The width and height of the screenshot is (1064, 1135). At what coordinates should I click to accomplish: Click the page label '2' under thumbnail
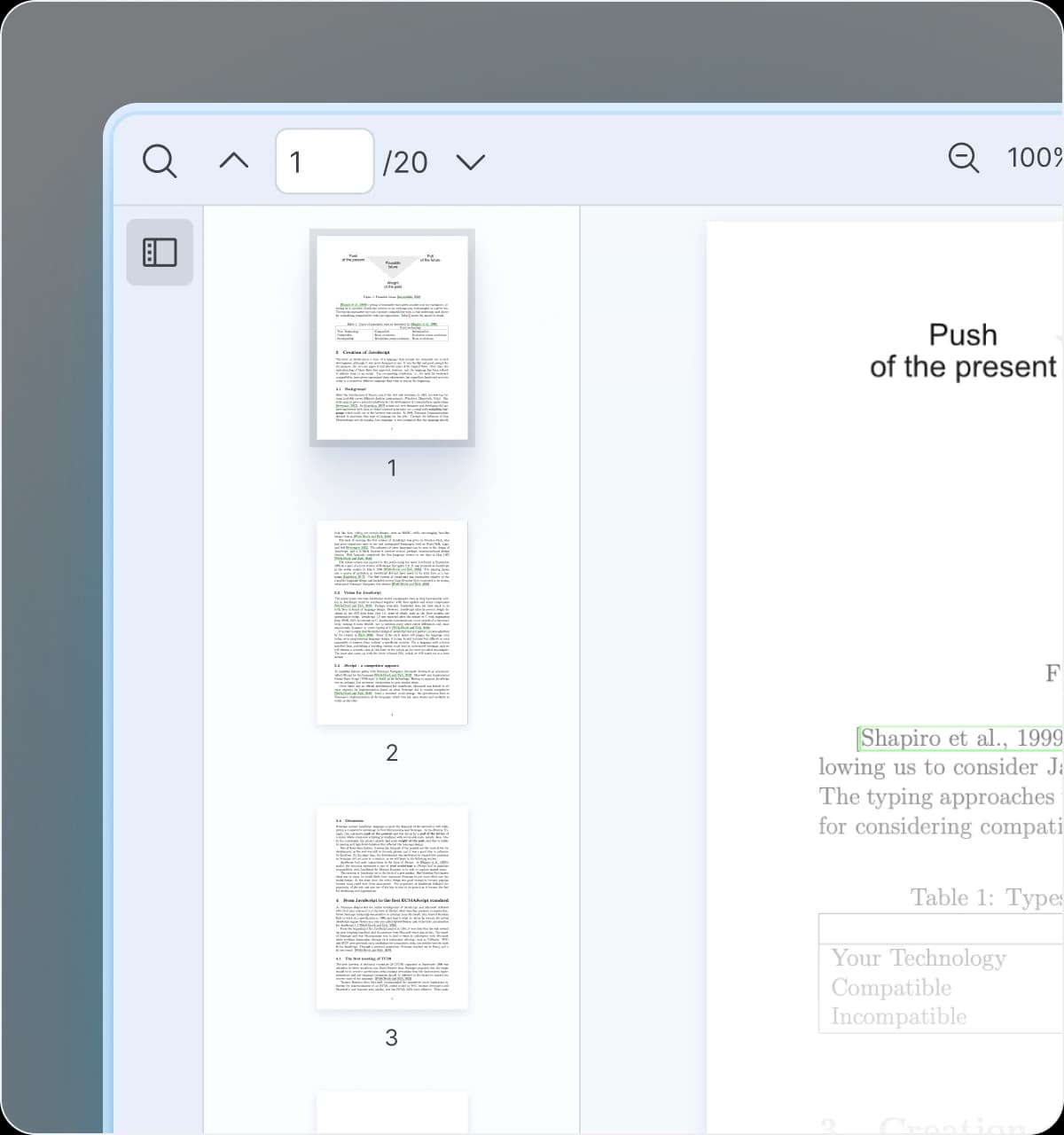coord(392,752)
